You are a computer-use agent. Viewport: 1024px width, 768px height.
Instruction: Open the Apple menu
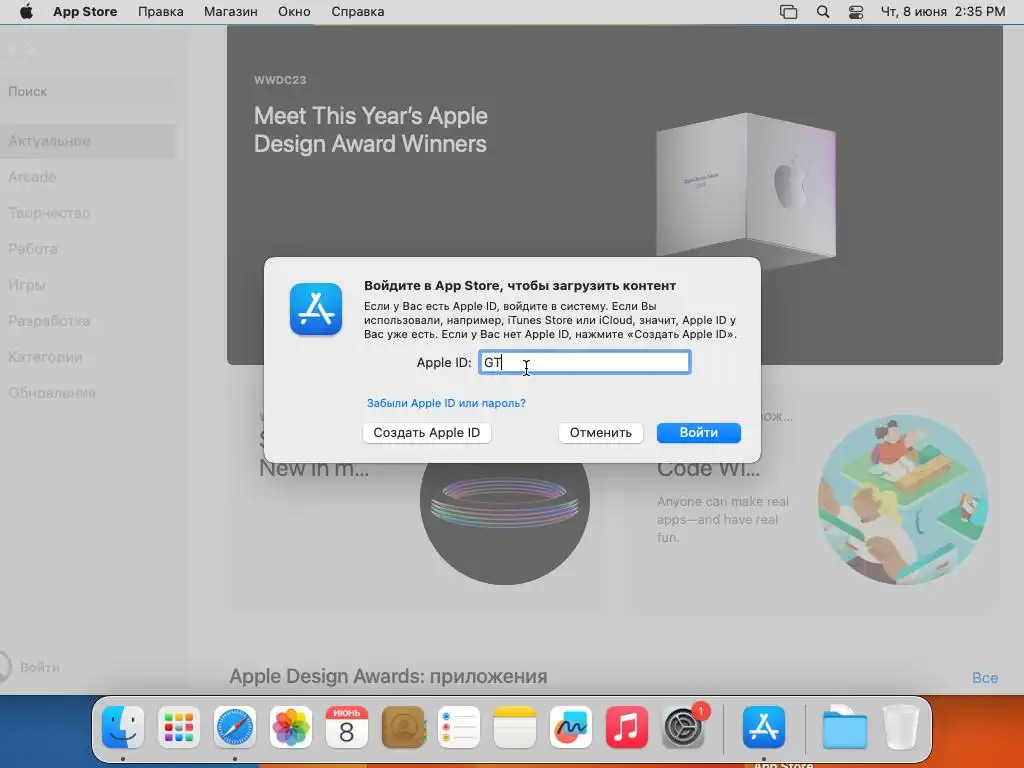(x=26, y=12)
